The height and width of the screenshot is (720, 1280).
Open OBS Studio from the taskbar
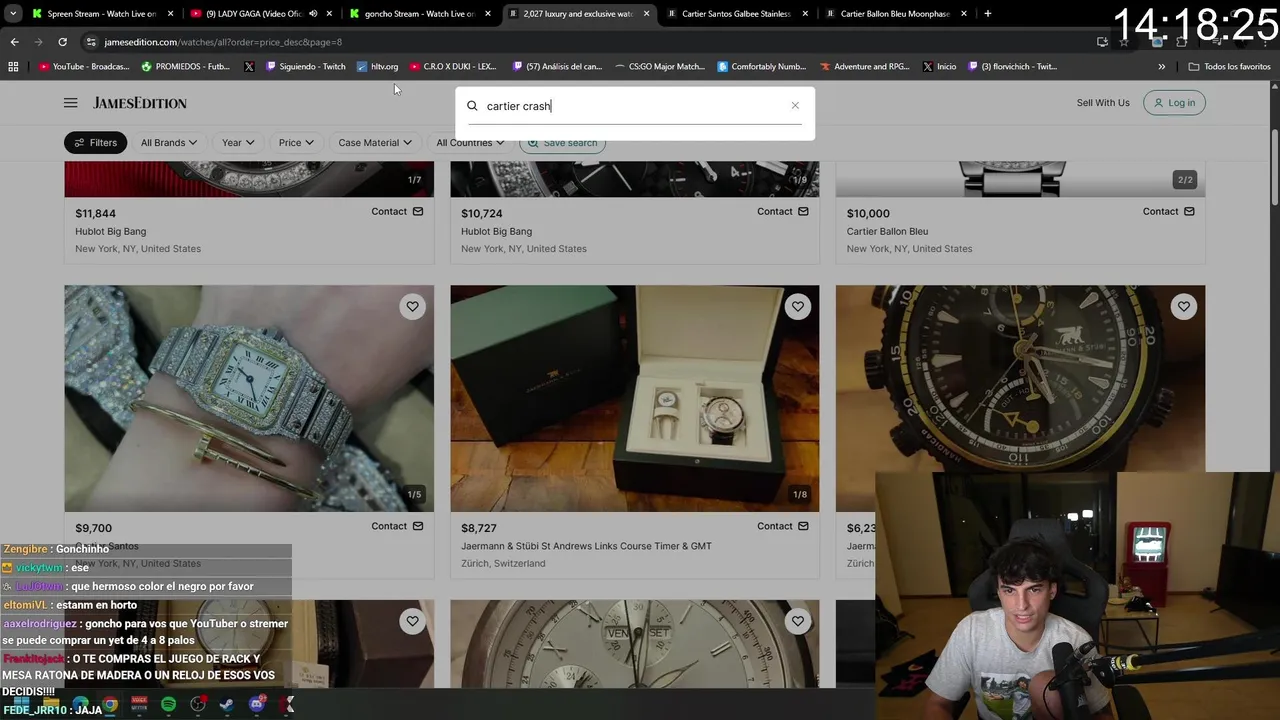(x=198, y=705)
